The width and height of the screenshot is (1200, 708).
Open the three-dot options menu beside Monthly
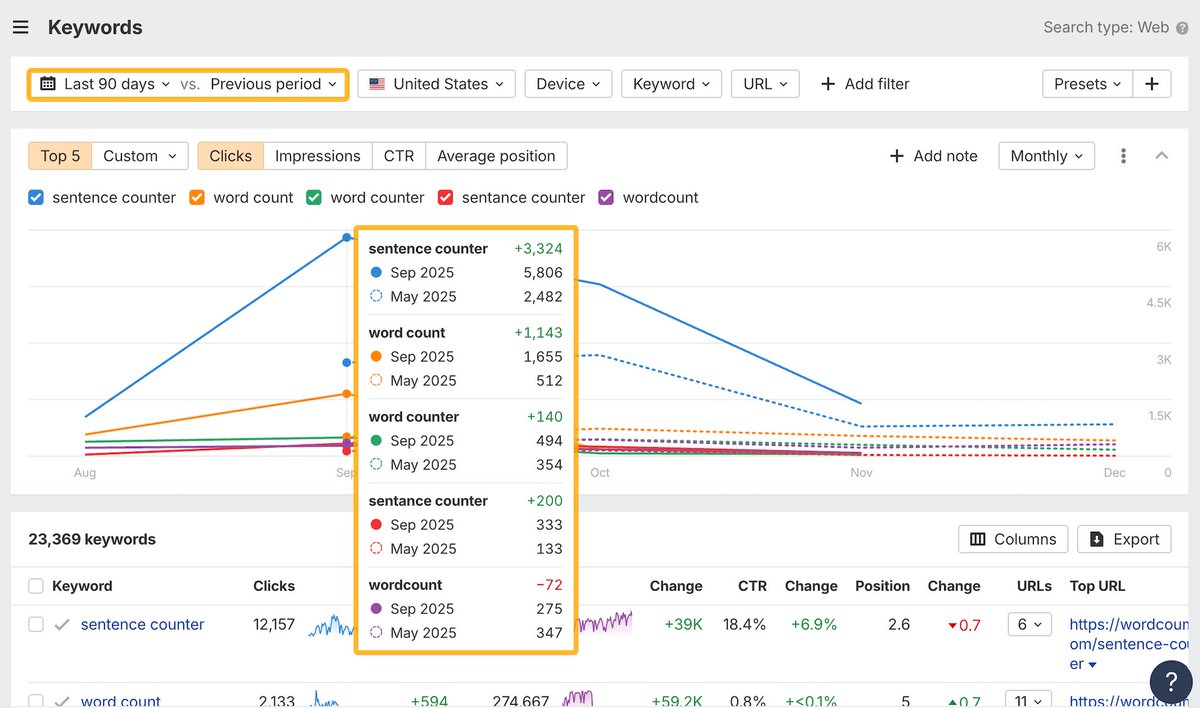point(1123,156)
